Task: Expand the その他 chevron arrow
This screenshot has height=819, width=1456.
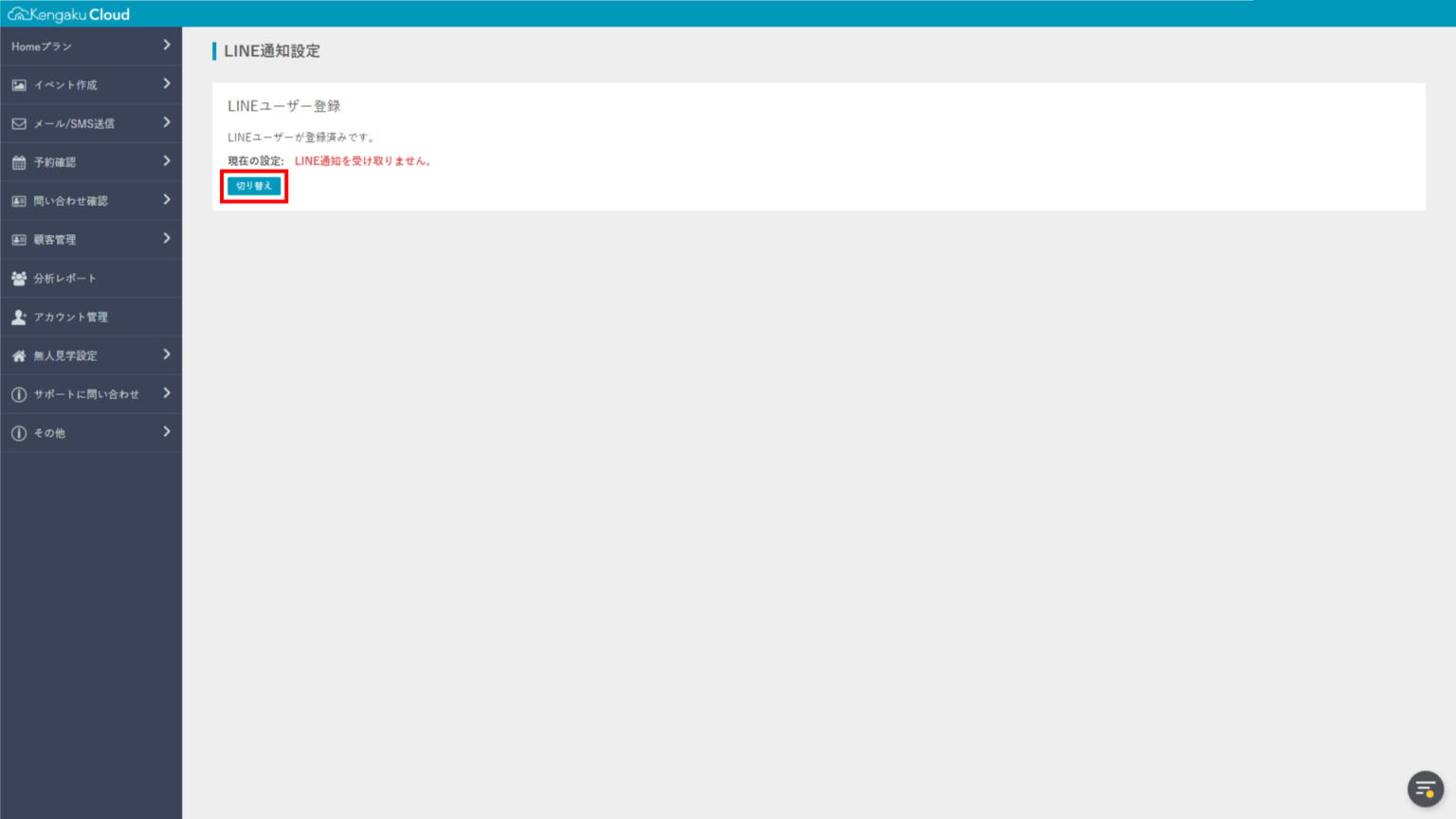Action: (x=167, y=432)
